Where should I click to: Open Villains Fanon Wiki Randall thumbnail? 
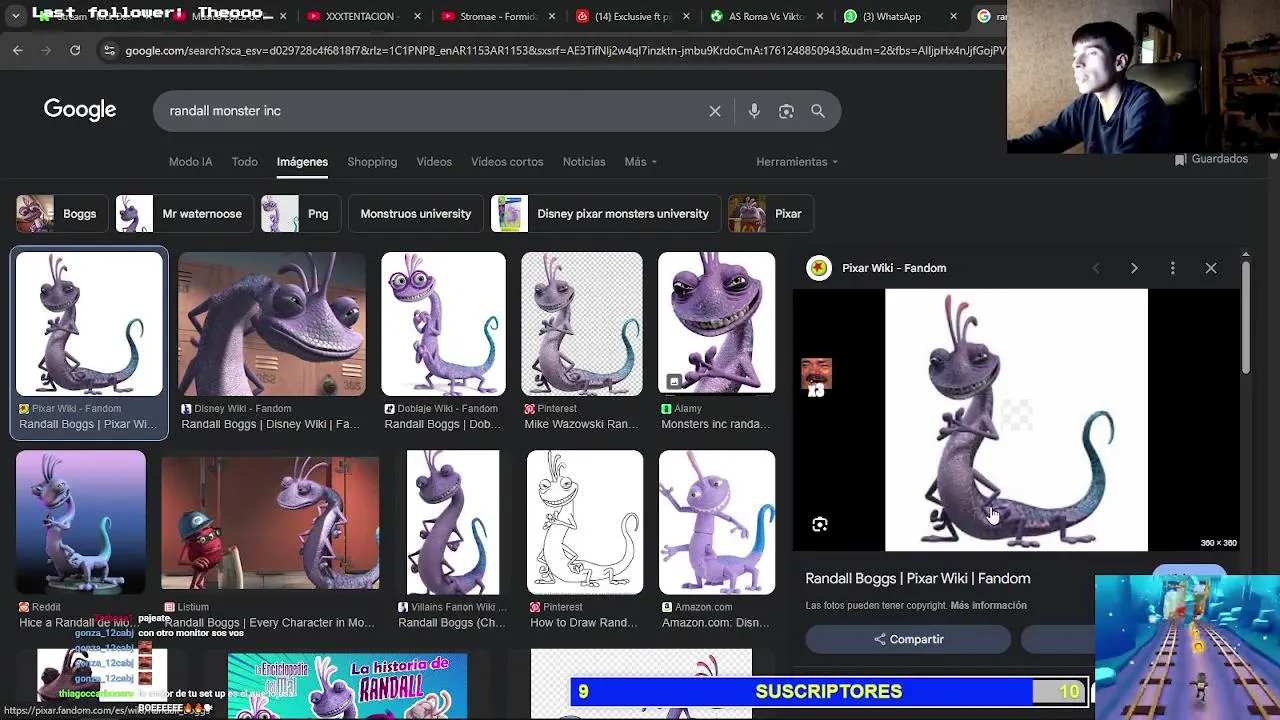[452, 522]
